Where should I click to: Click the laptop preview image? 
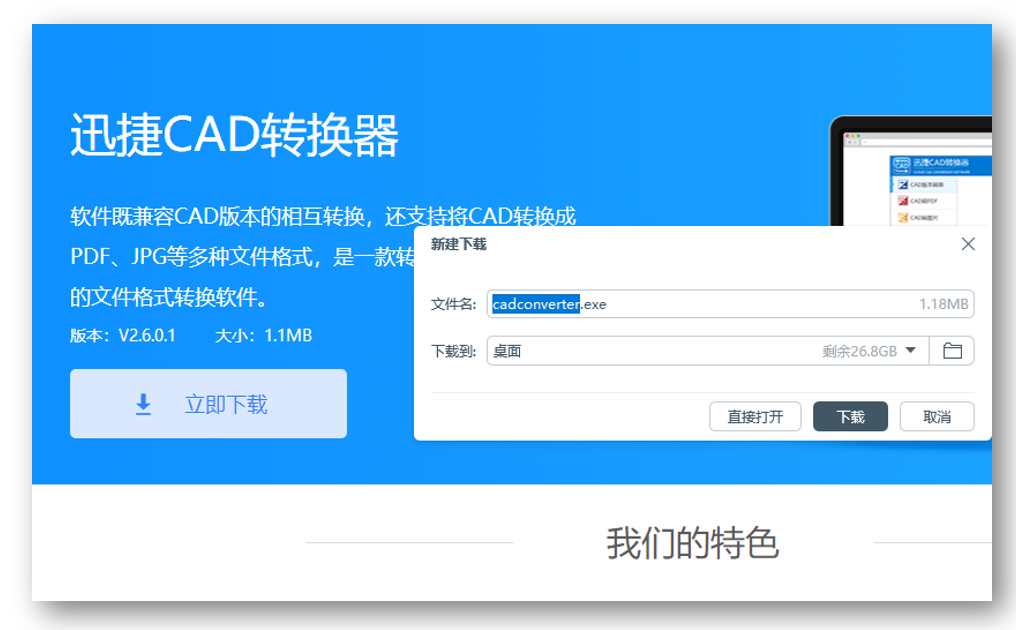pos(910,171)
